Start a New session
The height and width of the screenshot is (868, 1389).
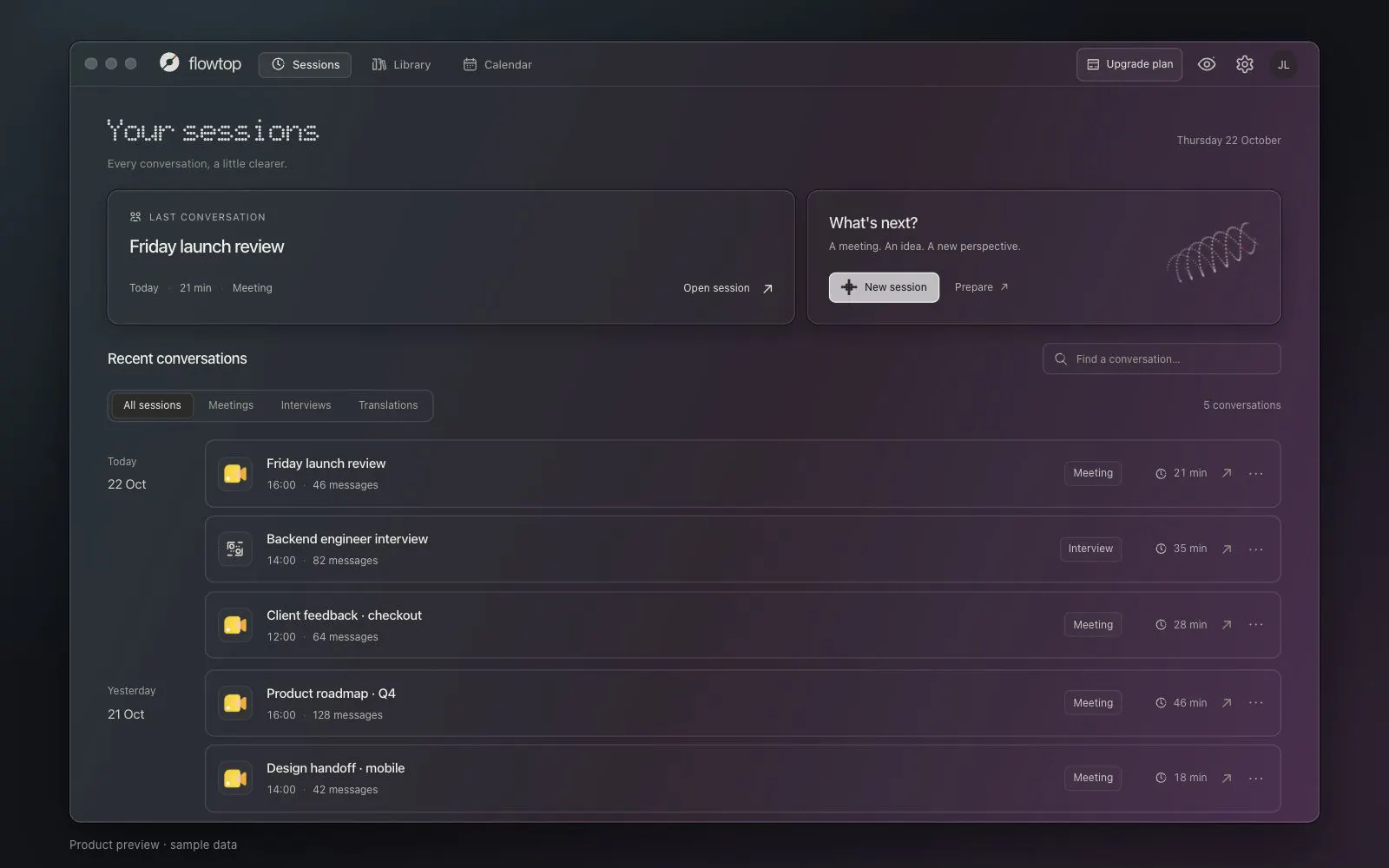[x=884, y=287]
